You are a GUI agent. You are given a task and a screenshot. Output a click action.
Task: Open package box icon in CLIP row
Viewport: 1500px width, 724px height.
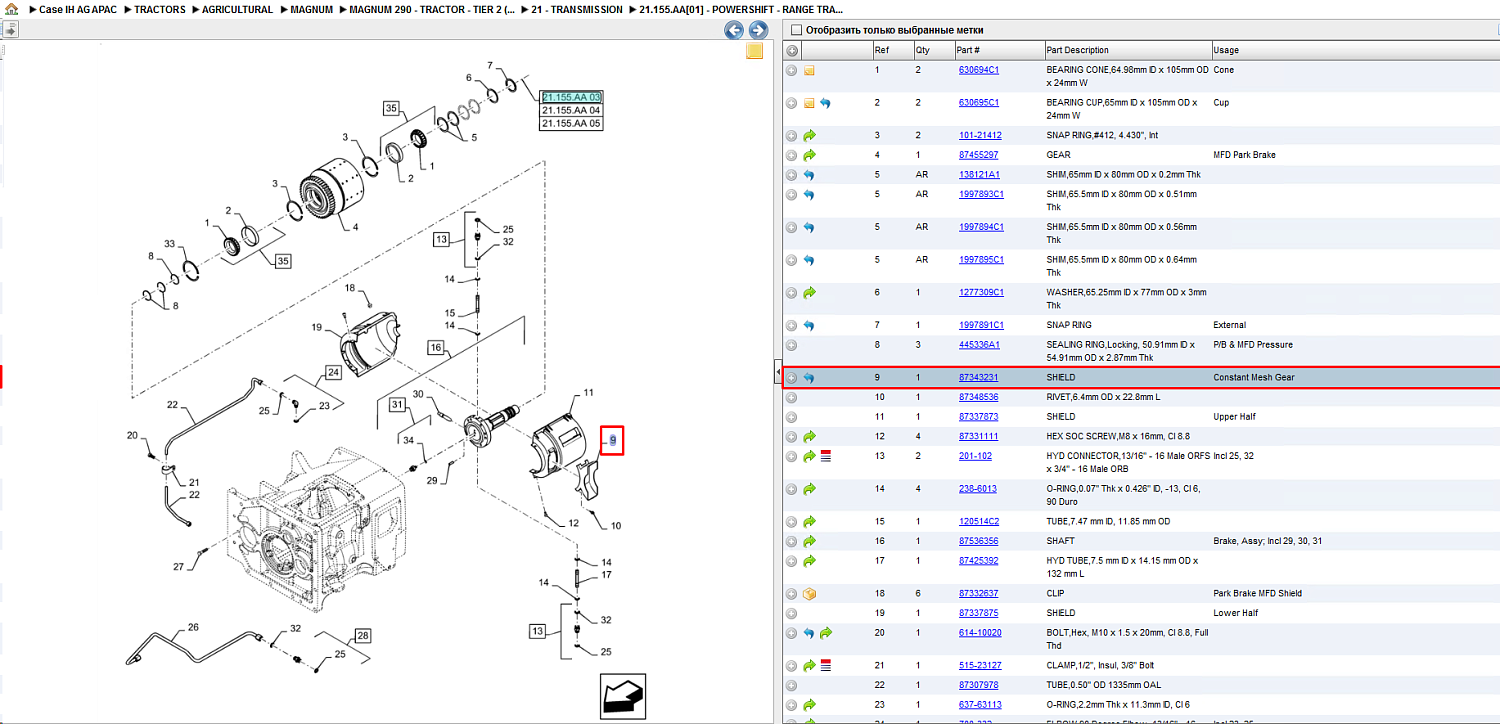809,593
